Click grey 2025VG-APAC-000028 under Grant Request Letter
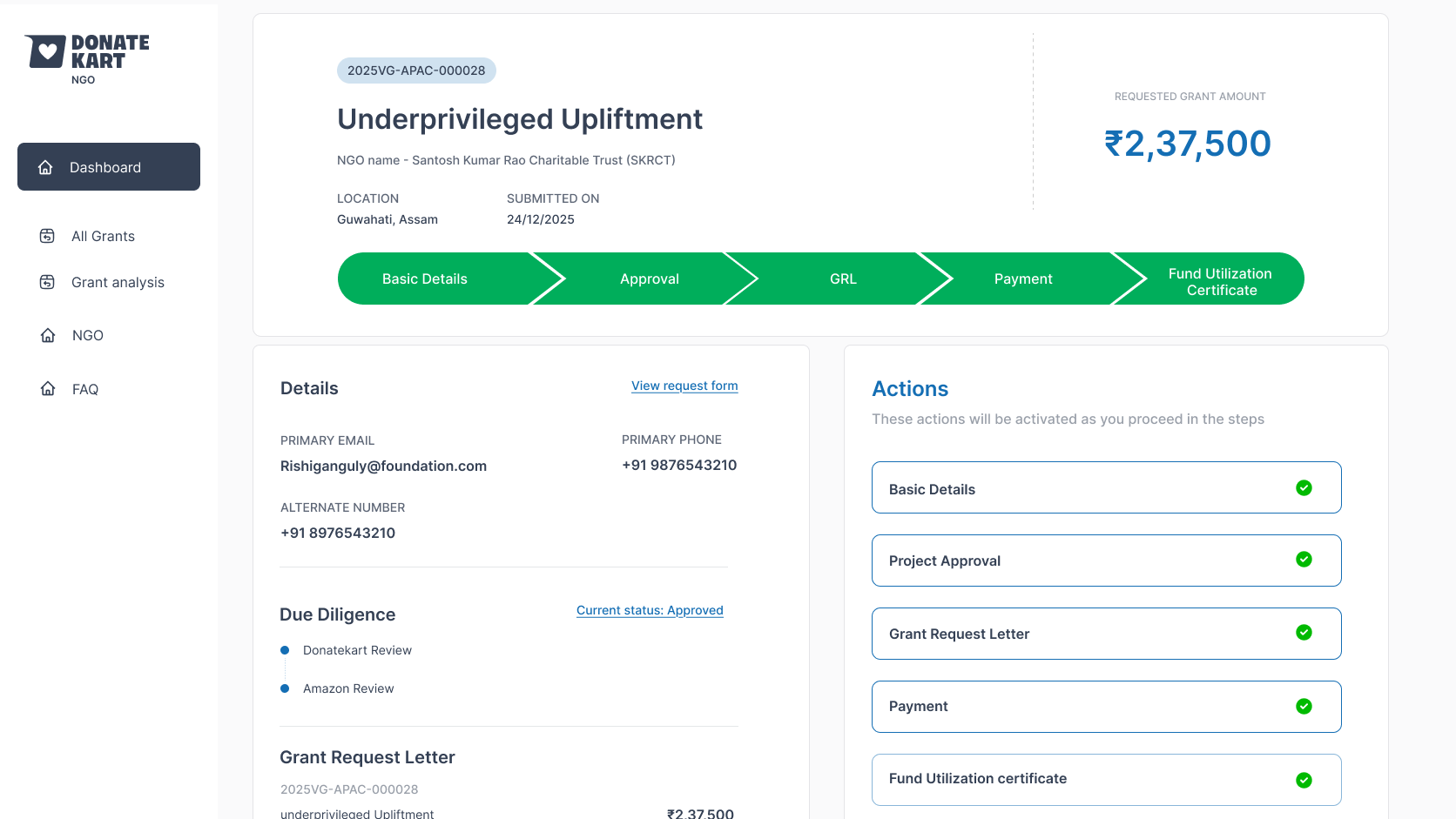 point(349,789)
